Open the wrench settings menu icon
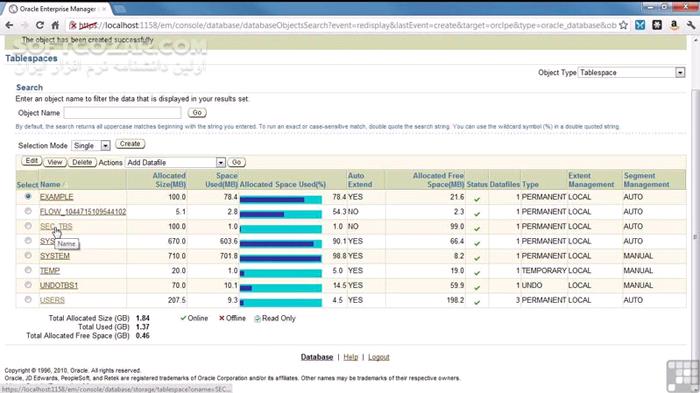700x393 pixels. click(690, 25)
